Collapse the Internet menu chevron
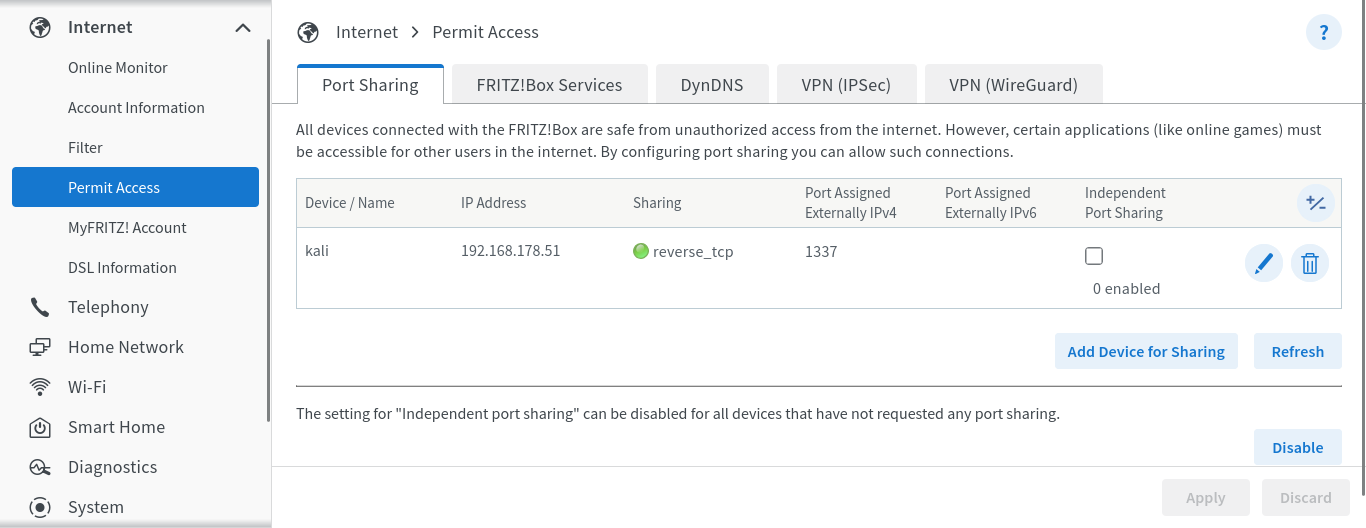Viewport: 1366px width, 528px height. tap(243, 27)
